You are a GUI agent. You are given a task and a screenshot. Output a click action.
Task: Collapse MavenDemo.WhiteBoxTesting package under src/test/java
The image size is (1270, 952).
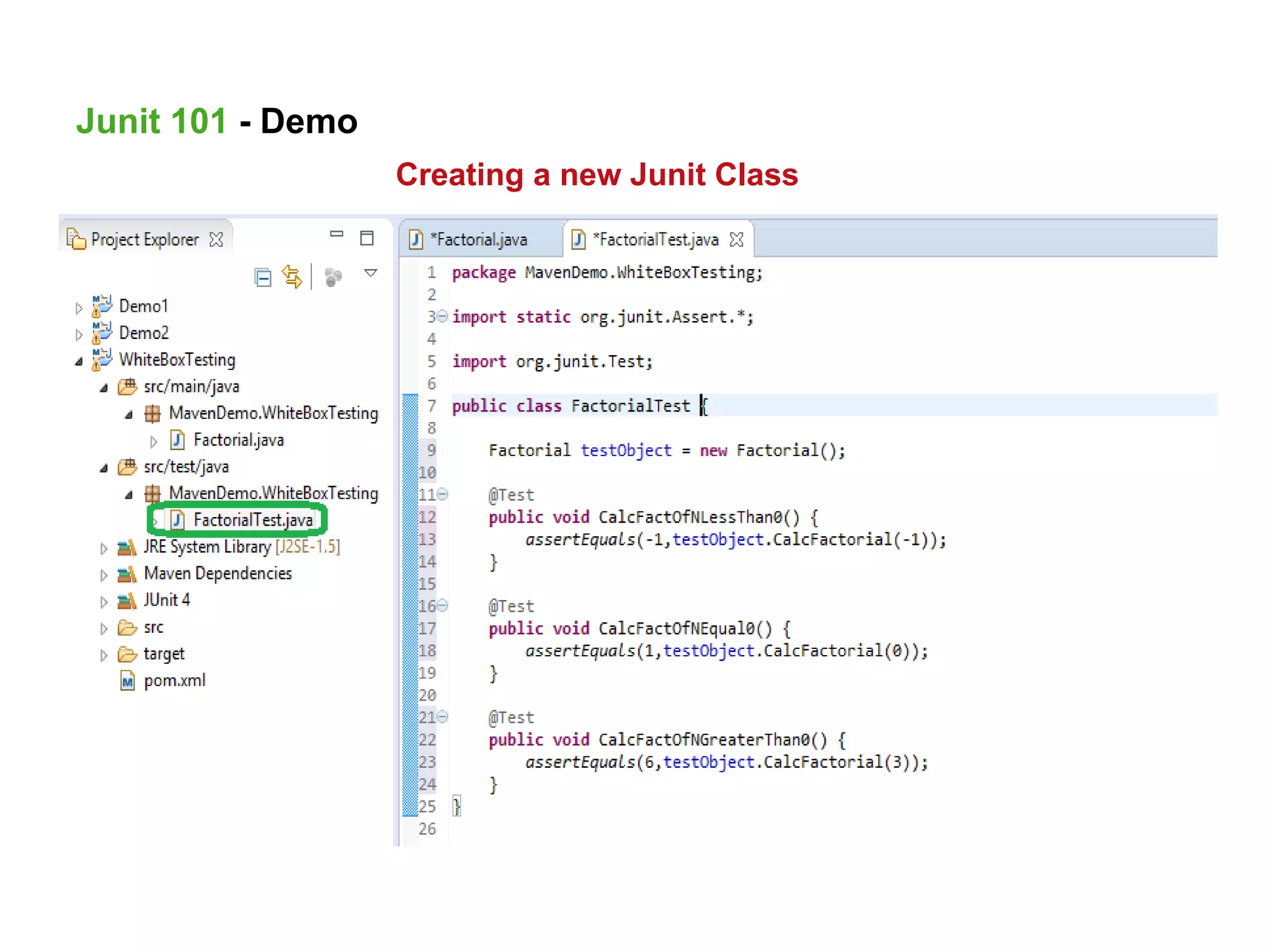(129, 495)
